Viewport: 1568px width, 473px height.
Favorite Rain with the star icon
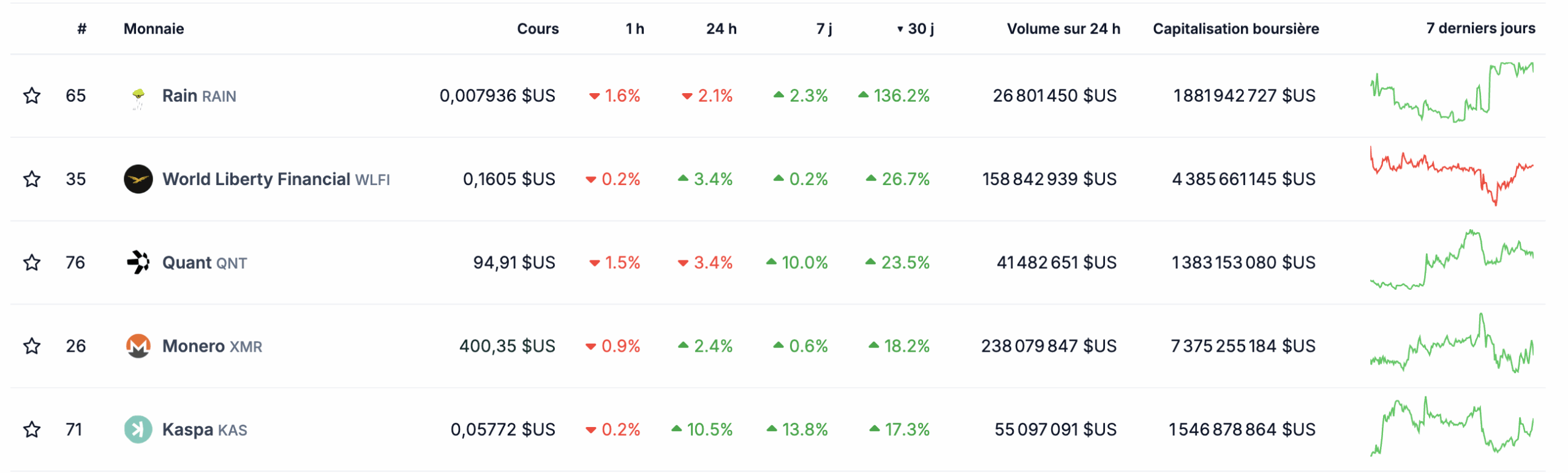(x=32, y=96)
